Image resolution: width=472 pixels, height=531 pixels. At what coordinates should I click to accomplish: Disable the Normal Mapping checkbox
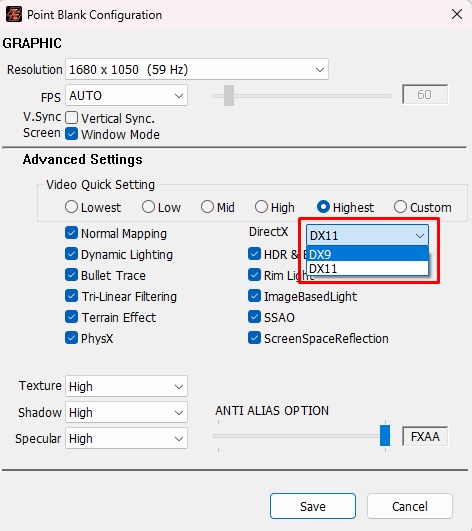pos(71,233)
